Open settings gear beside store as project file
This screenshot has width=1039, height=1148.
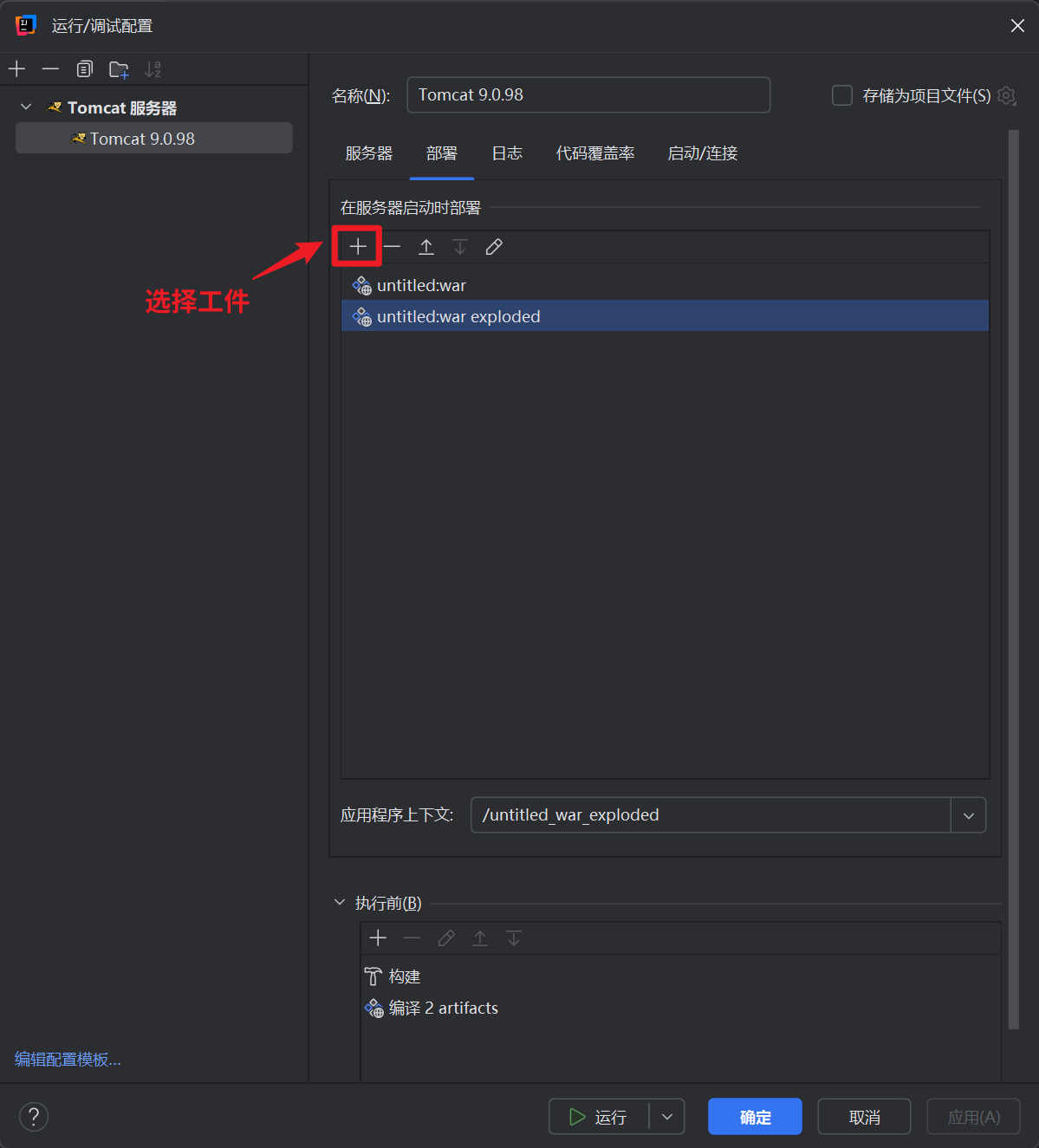(1007, 95)
